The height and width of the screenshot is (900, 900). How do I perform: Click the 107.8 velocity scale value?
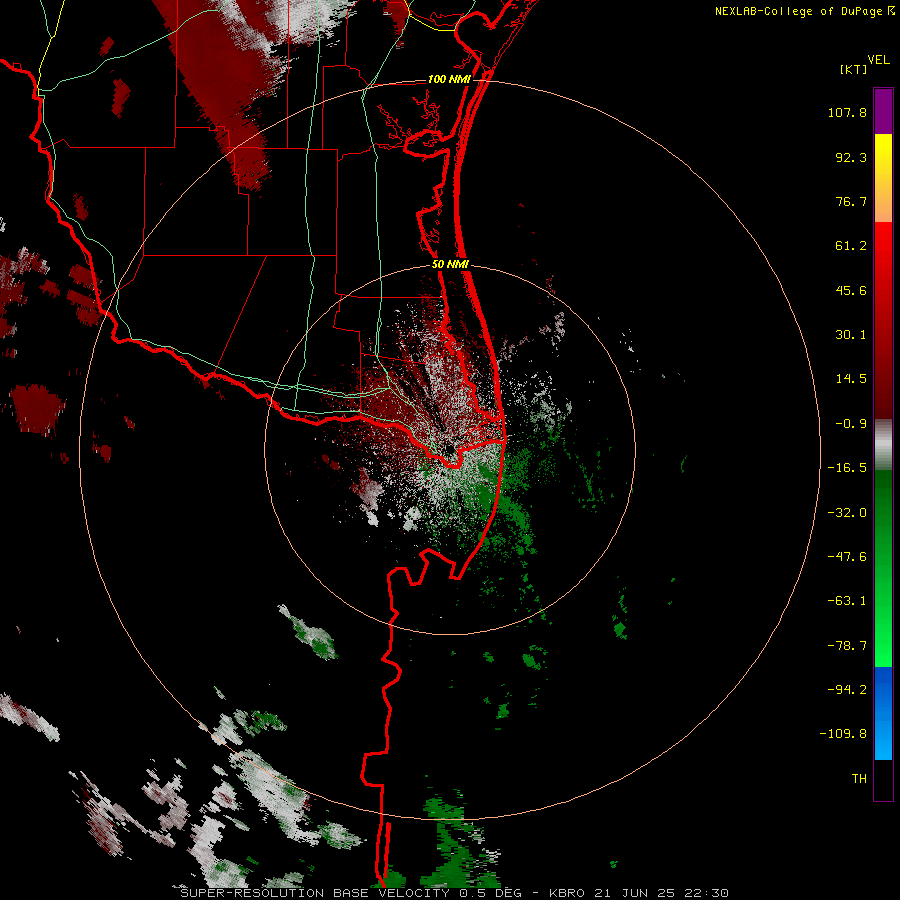pyautogui.click(x=847, y=112)
